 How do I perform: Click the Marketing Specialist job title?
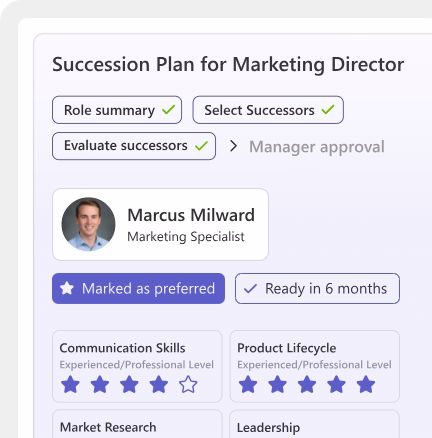click(186, 237)
